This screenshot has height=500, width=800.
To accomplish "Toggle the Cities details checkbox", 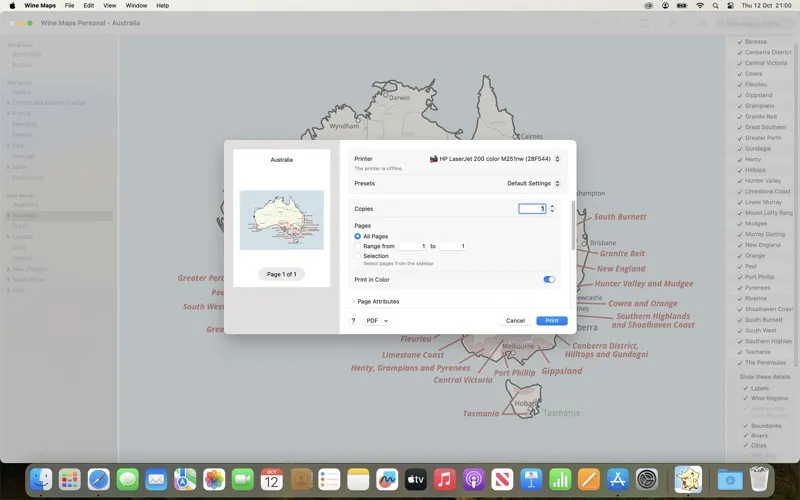I will (745, 445).
